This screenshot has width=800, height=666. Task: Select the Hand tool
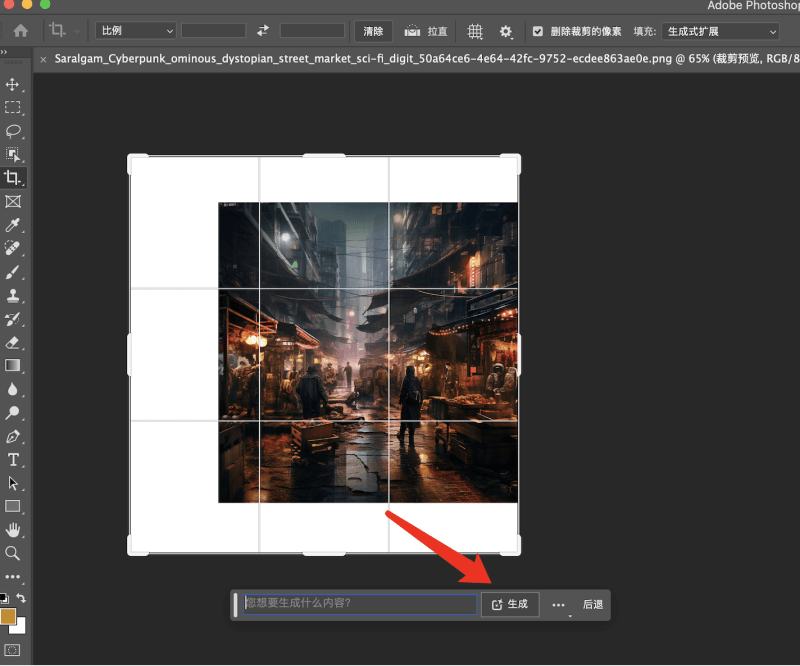point(14,530)
